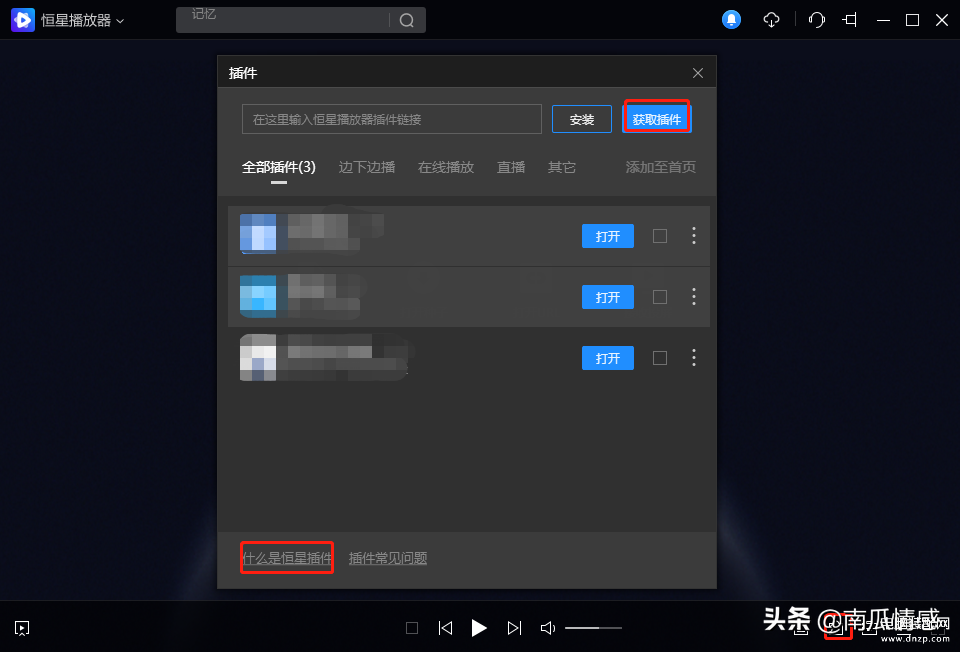This screenshot has height=652, width=960.
Task: Switch to the 其它 tab
Action: [561, 167]
